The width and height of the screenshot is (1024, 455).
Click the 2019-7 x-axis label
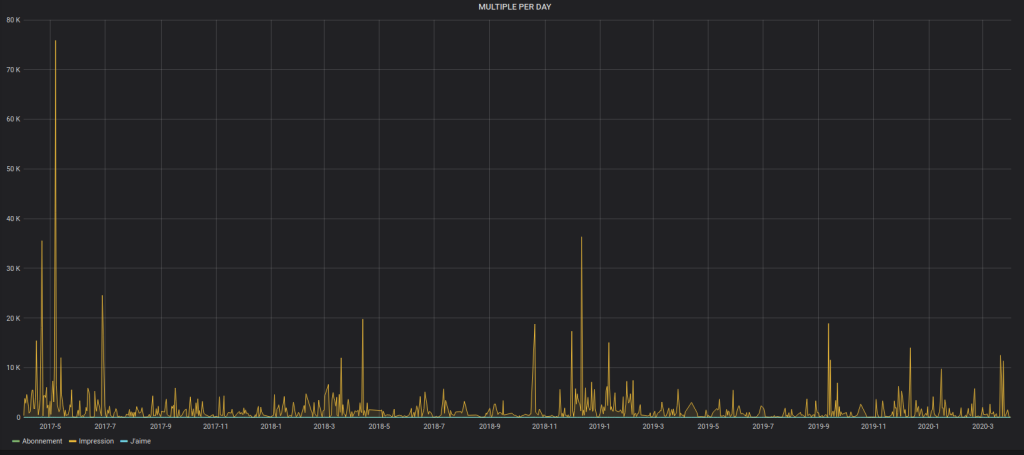pyautogui.click(x=764, y=426)
